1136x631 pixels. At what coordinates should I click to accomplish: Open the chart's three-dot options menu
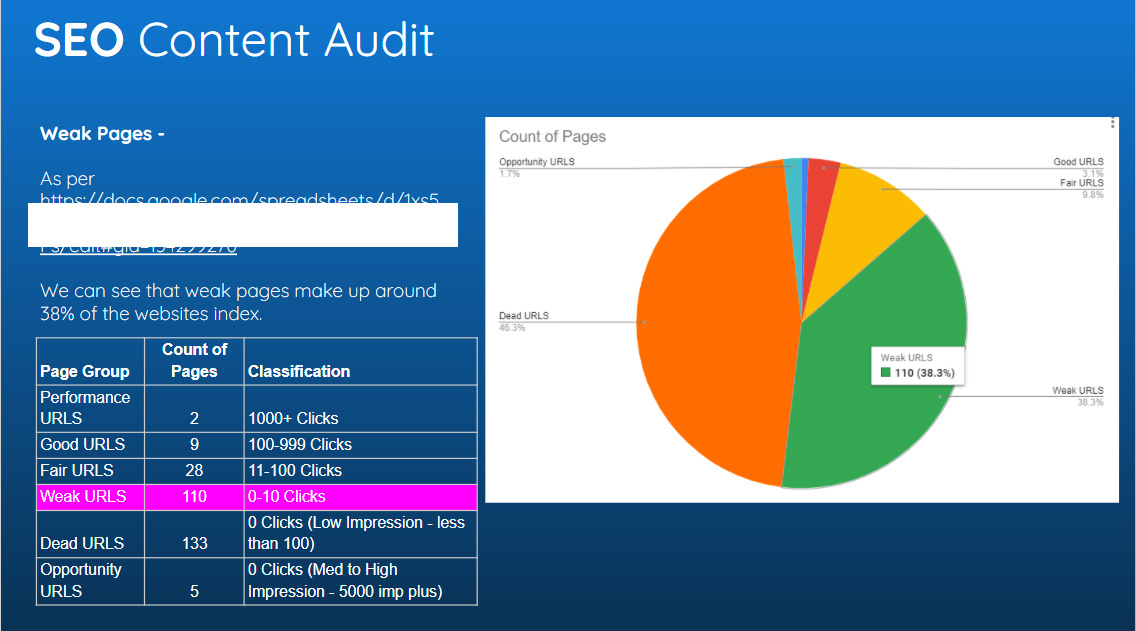click(1112, 124)
